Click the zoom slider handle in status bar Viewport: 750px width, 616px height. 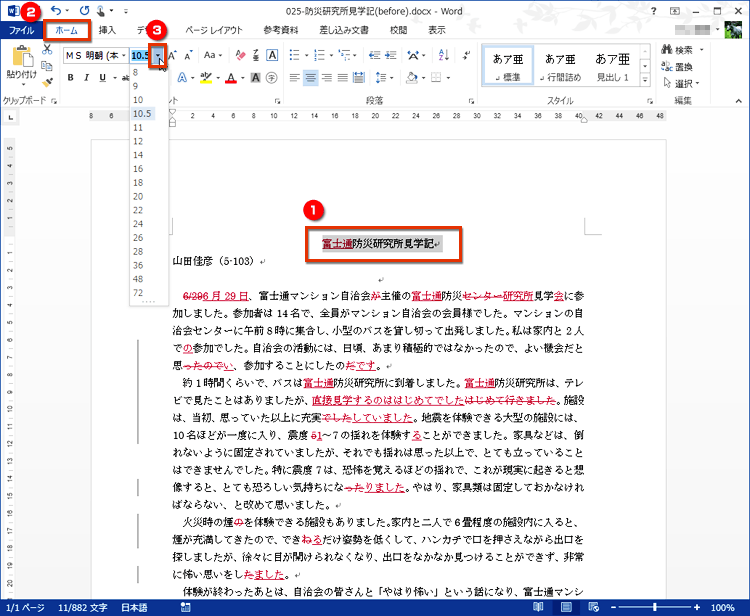654,607
